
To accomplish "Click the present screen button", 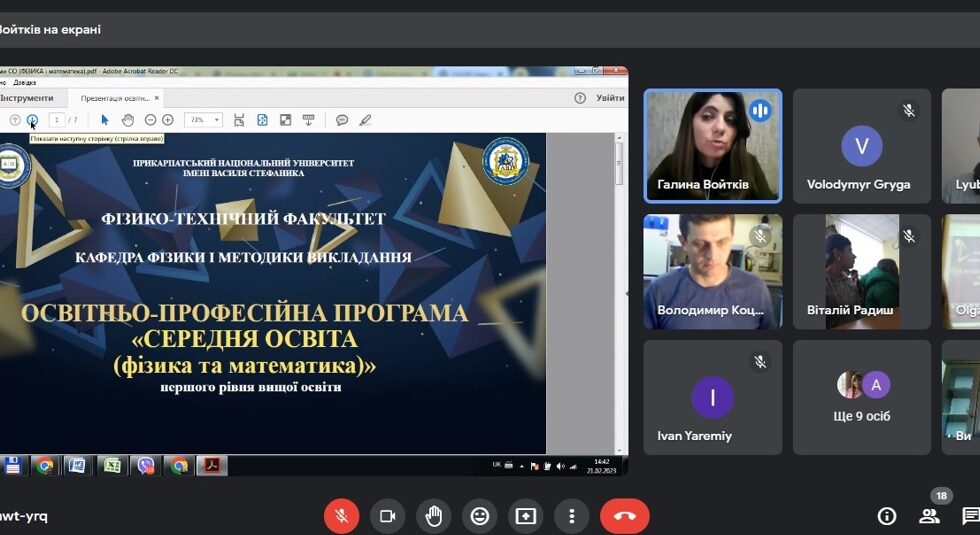I will click(526, 516).
